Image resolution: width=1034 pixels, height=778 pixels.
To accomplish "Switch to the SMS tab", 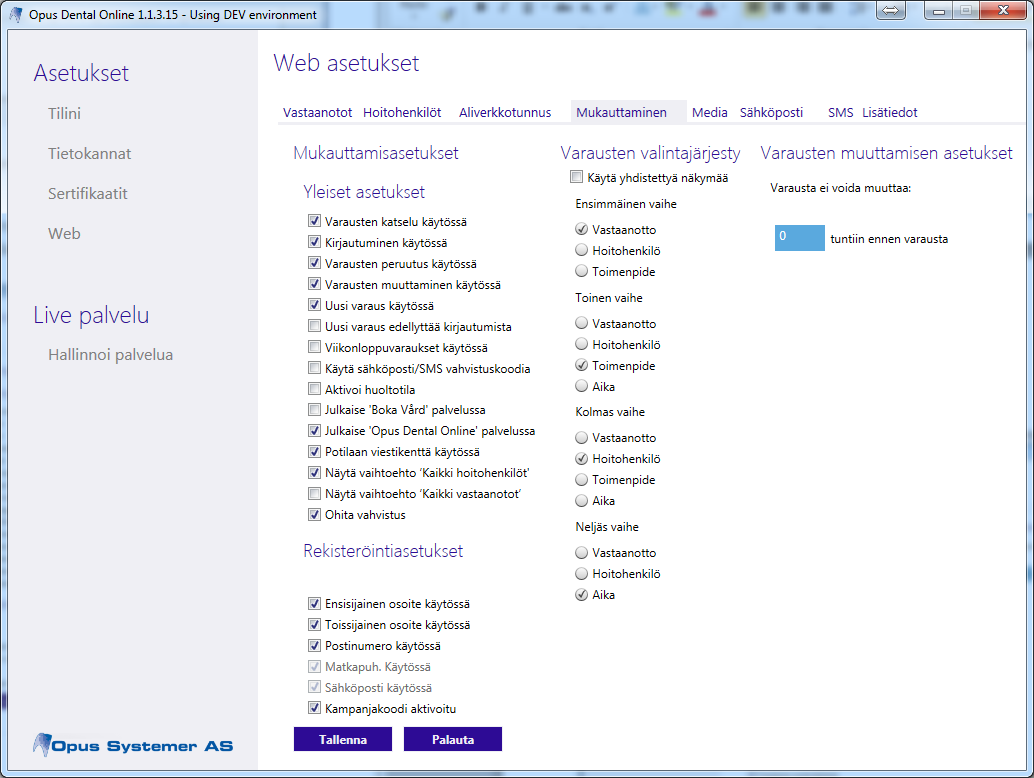I will [841, 113].
